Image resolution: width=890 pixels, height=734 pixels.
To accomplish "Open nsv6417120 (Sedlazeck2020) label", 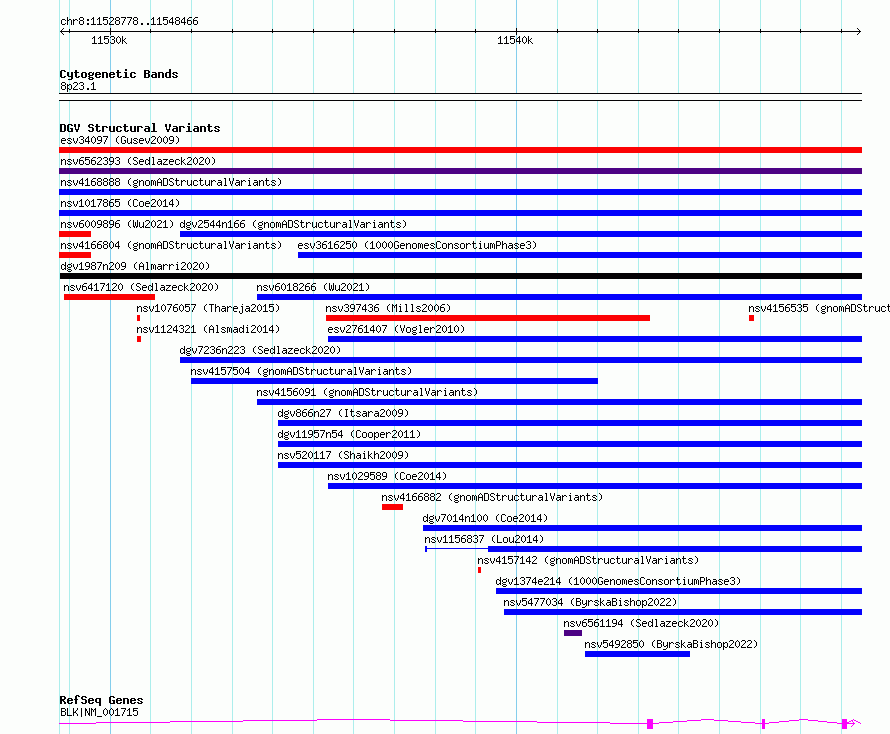I will click(x=141, y=287).
